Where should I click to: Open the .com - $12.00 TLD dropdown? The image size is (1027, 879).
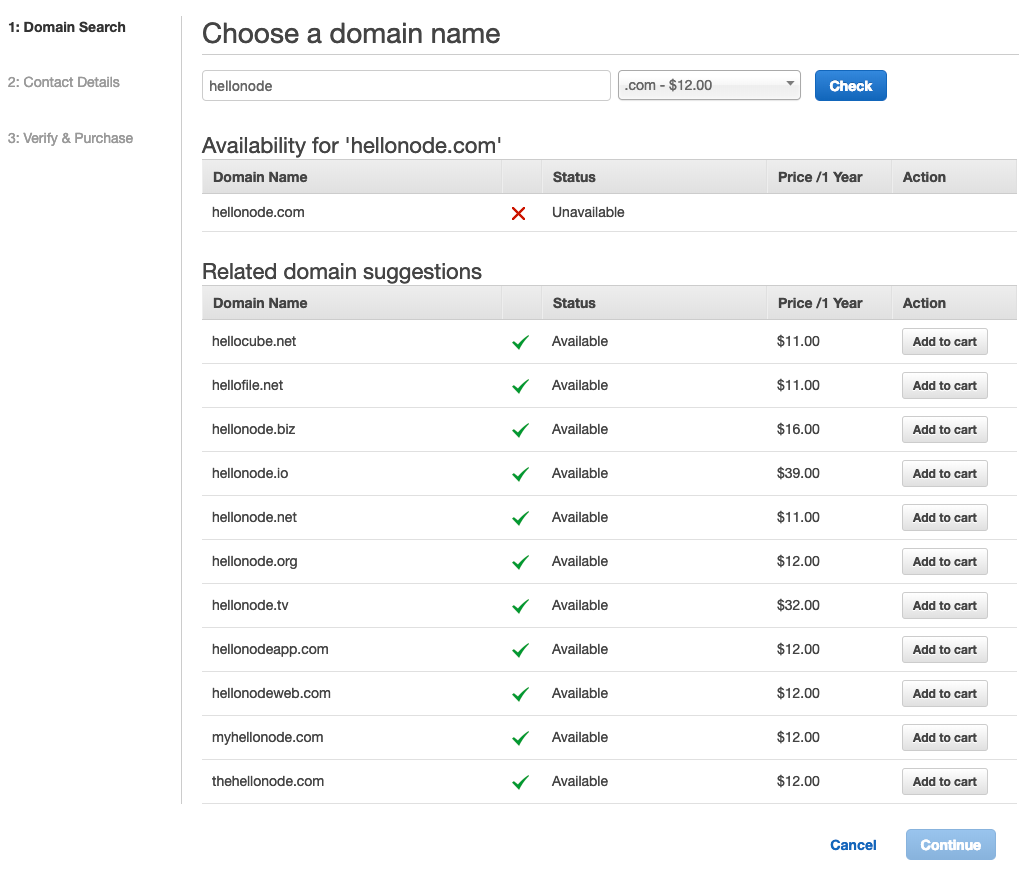[708, 85]
